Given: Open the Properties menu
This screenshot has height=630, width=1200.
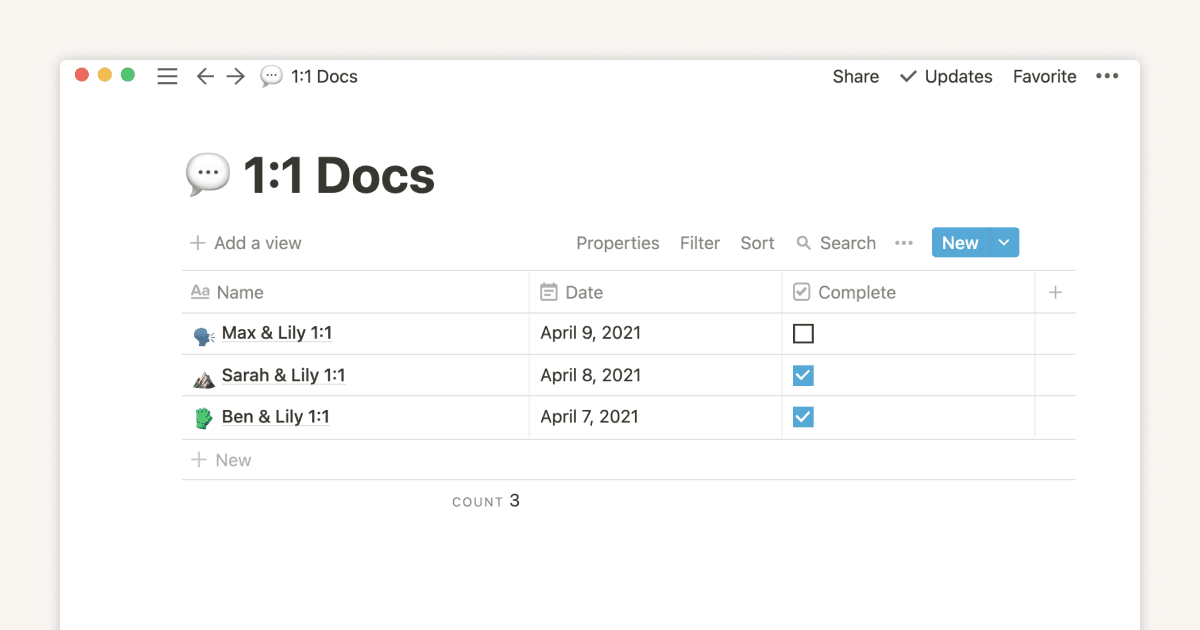Looking at the screenshot, I should [617, 243].
